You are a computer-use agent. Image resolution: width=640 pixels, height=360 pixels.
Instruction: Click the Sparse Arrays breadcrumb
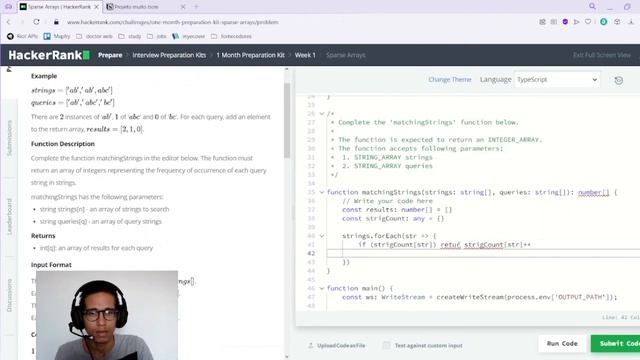coord(345,55)
